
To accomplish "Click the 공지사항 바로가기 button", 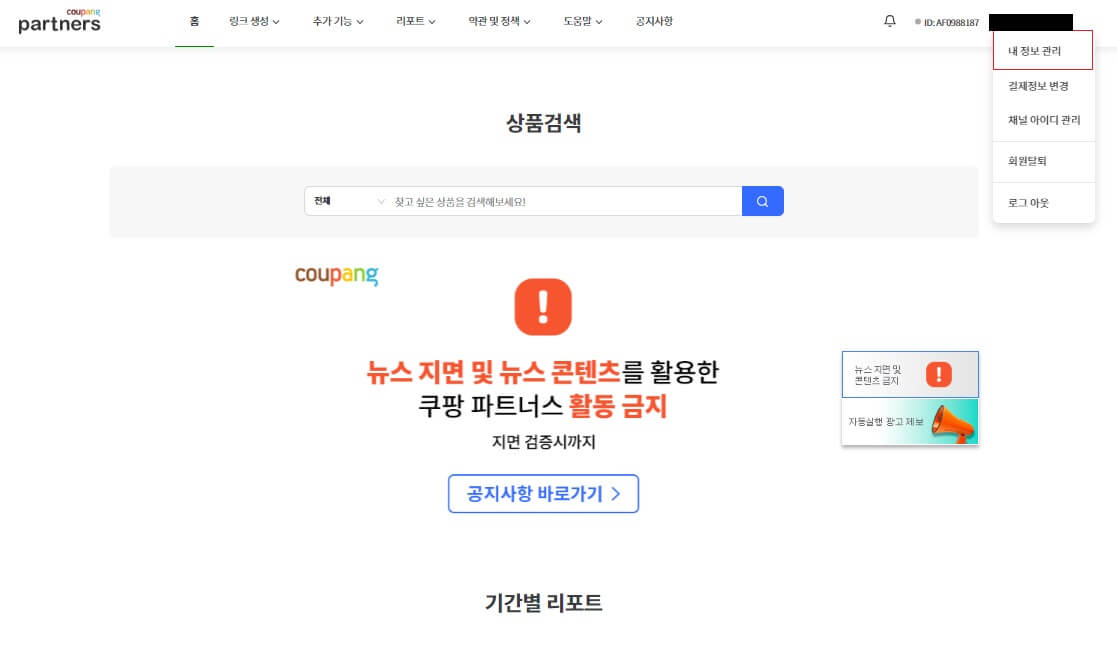I will tap(543, 493).
